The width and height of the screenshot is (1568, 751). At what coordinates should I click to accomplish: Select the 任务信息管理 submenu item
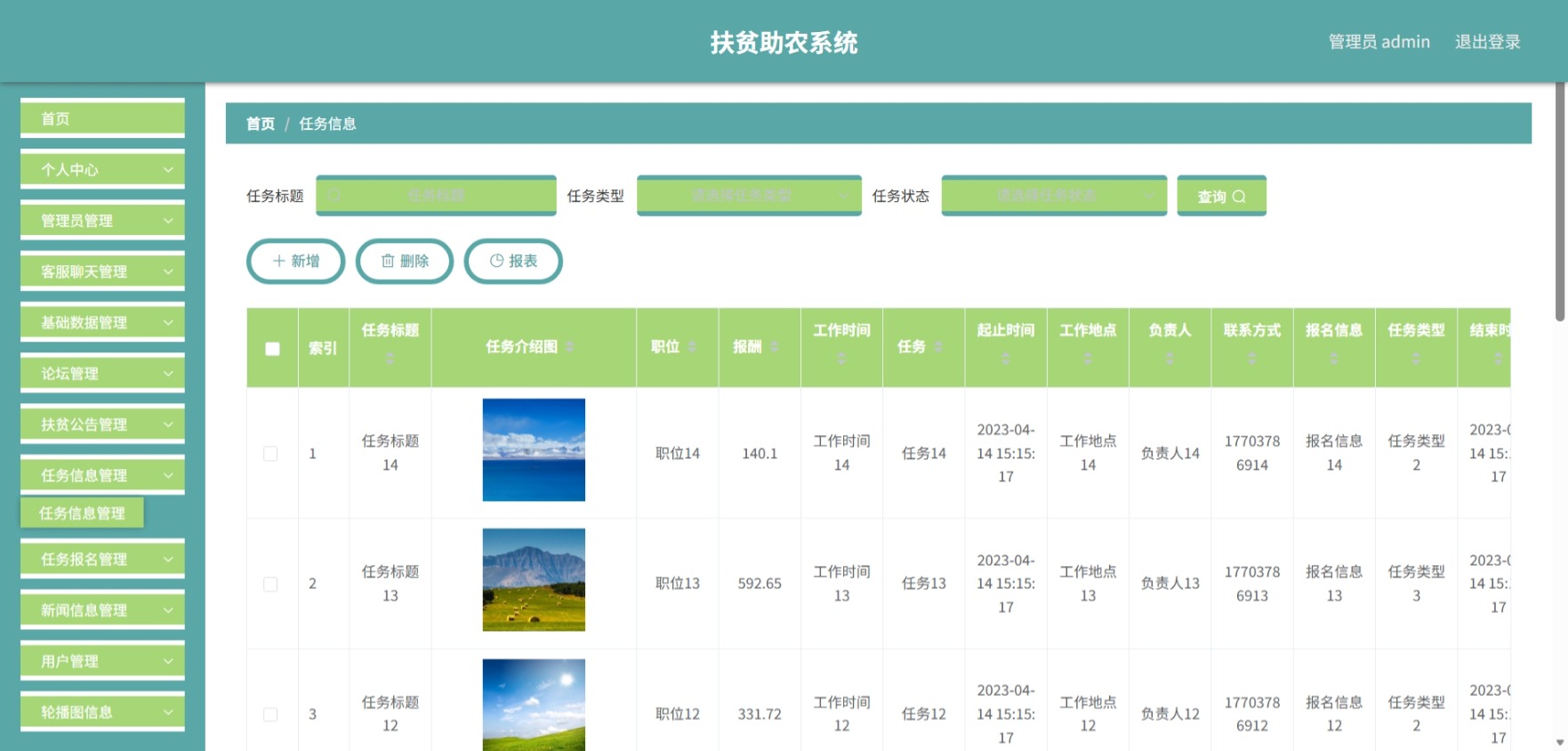82,513
